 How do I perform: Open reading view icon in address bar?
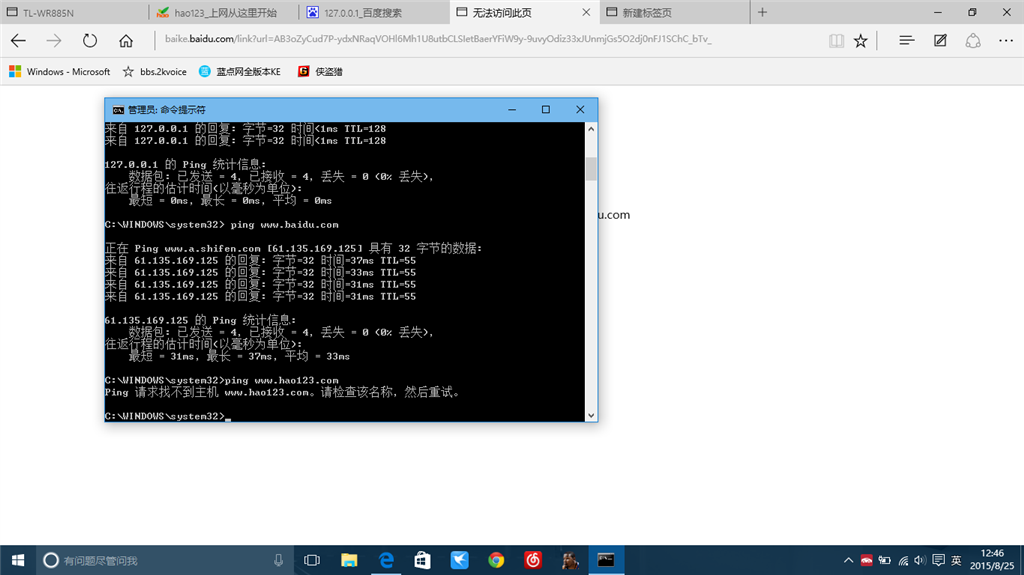click(836, 41)
